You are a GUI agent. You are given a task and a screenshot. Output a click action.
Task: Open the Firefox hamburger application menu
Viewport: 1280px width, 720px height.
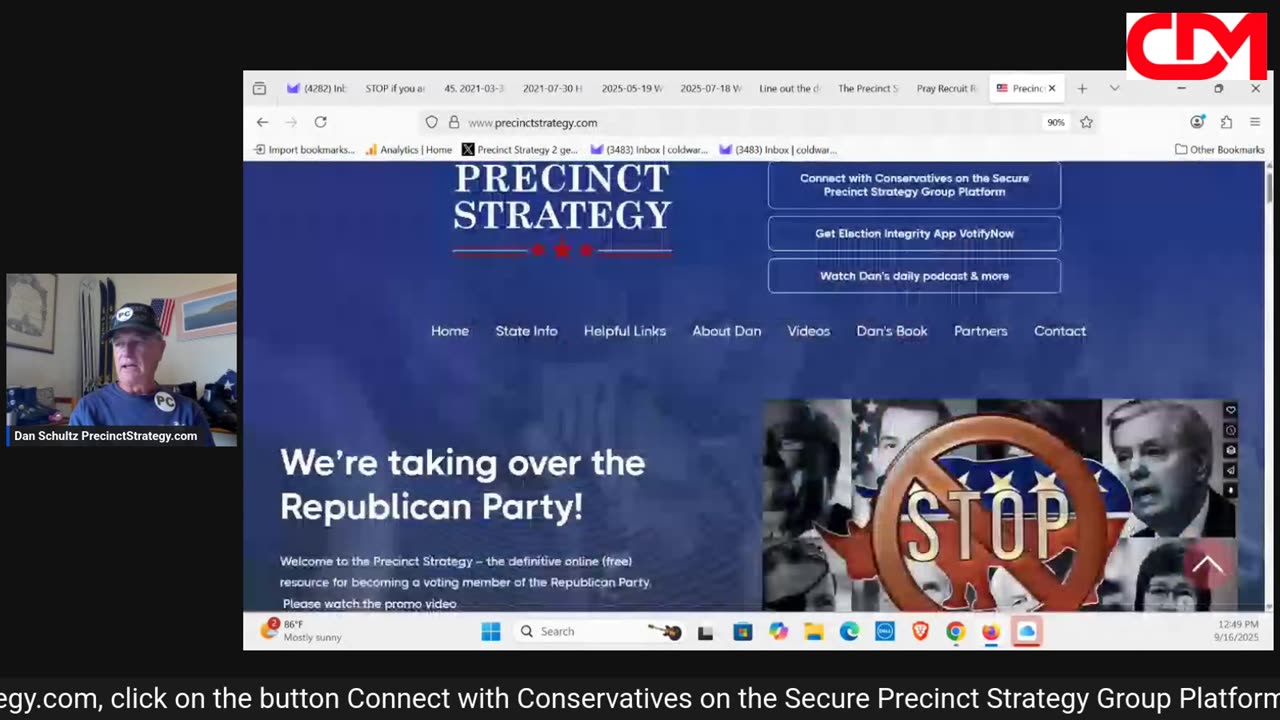[x=1255, y=122]
